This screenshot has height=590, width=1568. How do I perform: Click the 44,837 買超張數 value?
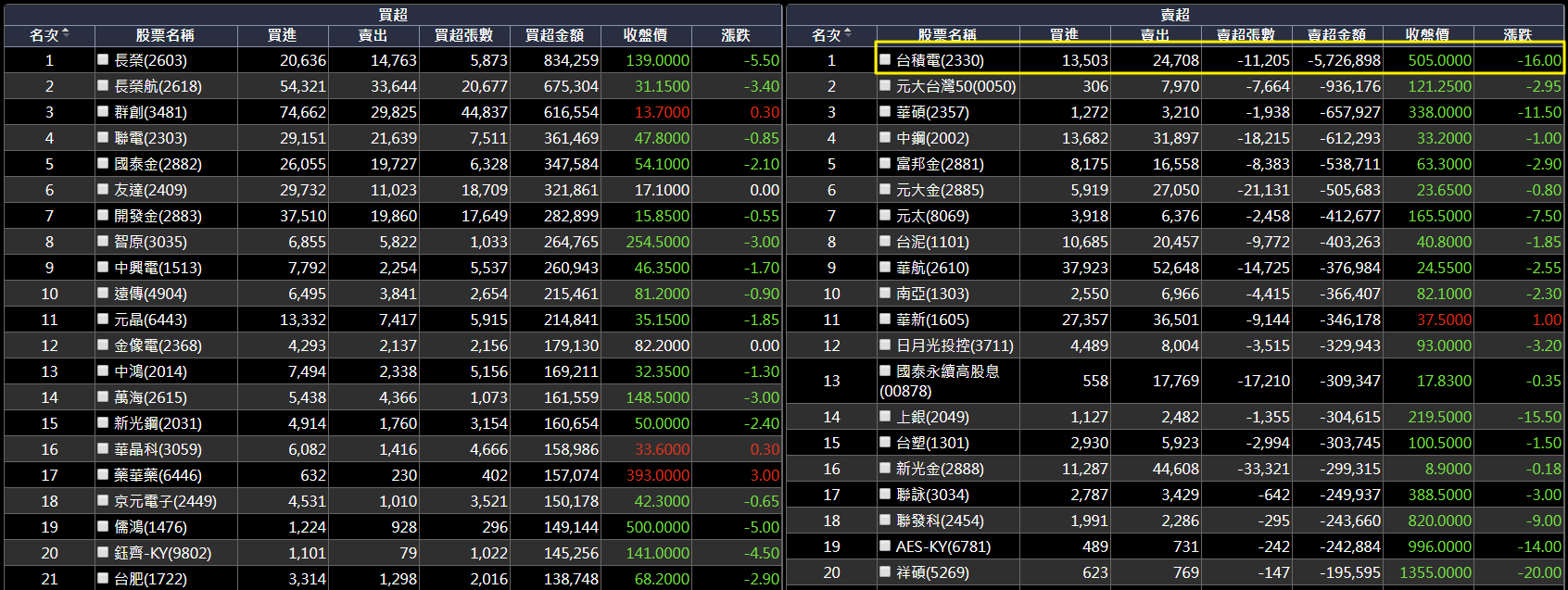click(x=484, y=112)
